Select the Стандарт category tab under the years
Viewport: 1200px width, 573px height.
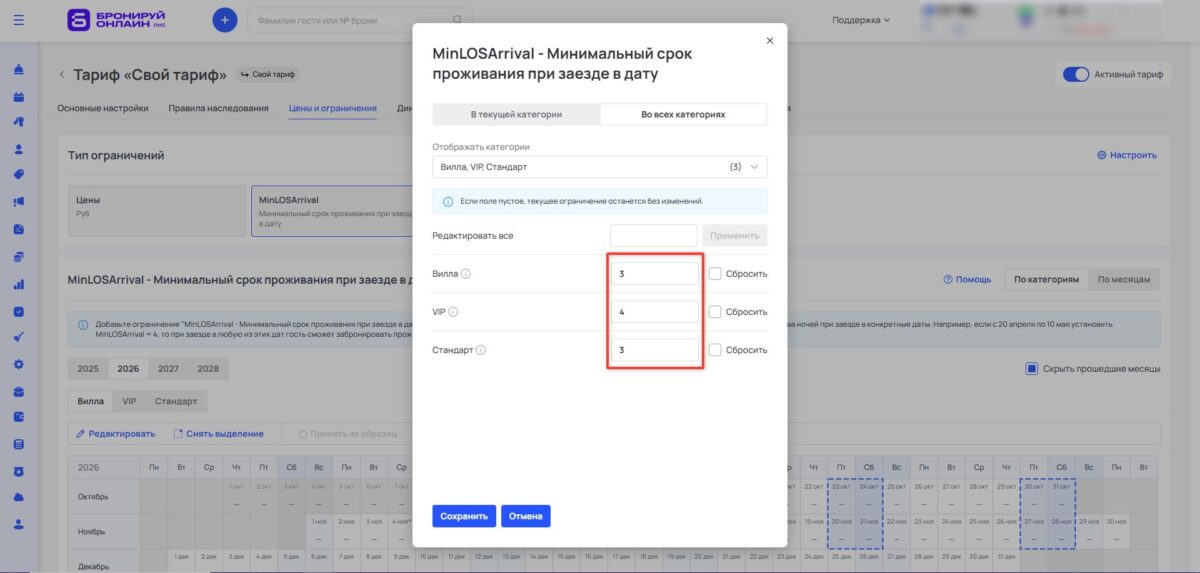tap(176, 401)
